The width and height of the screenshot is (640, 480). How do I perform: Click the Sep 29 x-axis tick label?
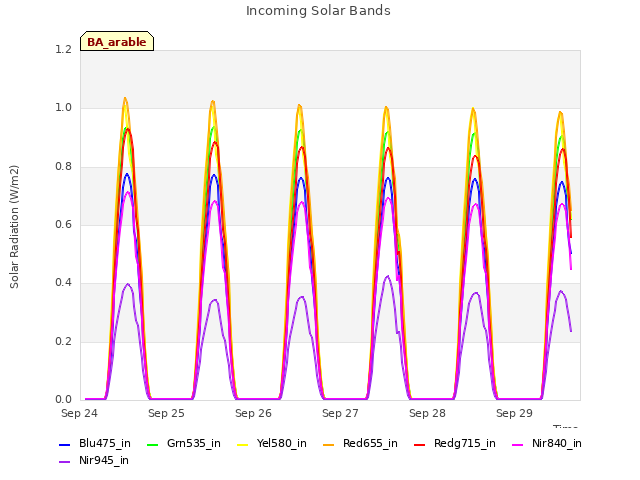point(514,413)
